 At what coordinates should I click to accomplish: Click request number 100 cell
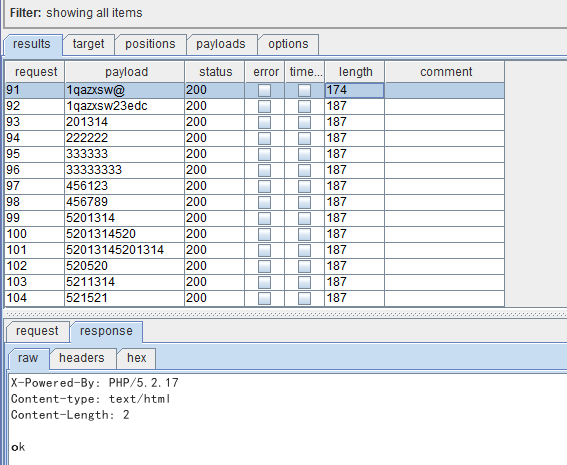pyautogui.click(x=35, y=234)
